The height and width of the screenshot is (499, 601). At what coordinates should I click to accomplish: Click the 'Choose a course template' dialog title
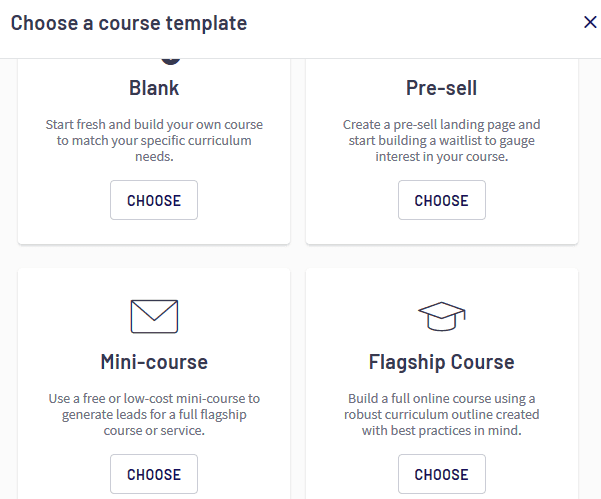(129, 23)
